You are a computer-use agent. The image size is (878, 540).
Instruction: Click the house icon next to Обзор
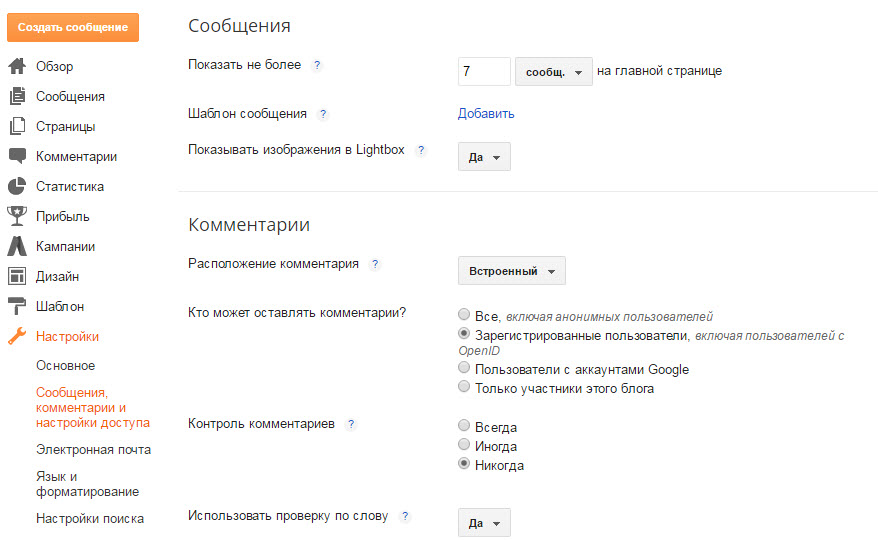click(16, 67)
